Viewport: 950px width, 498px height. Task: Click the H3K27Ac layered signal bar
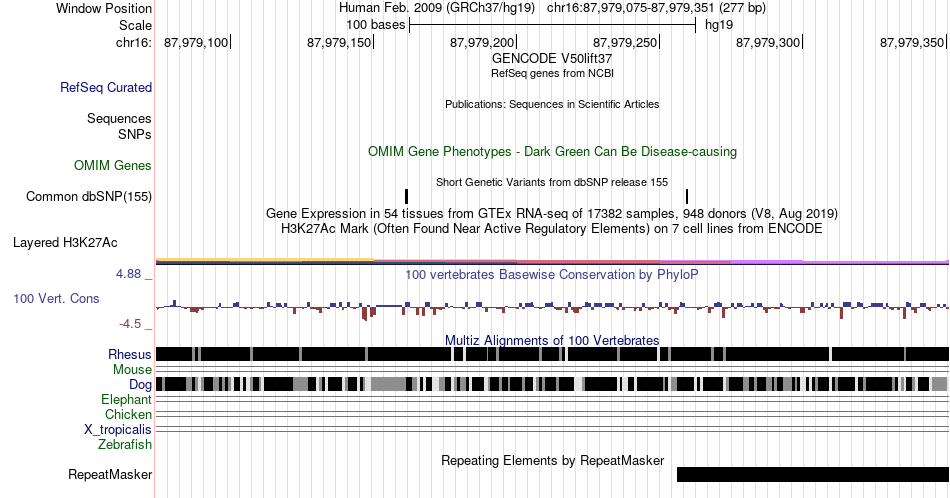[552, 262]
